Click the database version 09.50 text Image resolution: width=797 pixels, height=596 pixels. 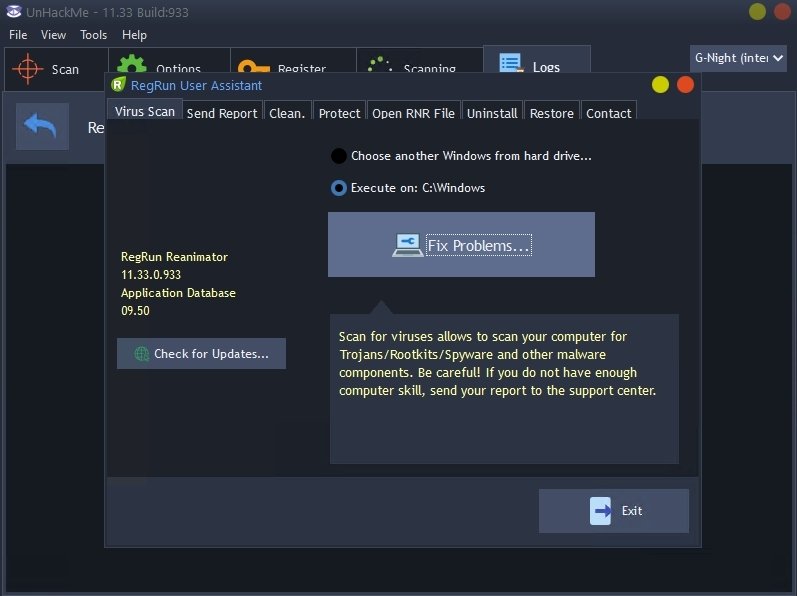pyautogui.click(x=135, y=310)
